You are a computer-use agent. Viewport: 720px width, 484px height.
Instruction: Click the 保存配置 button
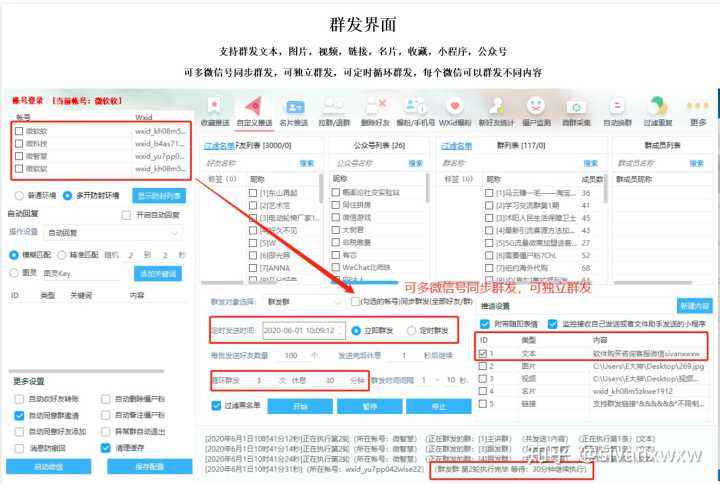click(x=150, y=467)
